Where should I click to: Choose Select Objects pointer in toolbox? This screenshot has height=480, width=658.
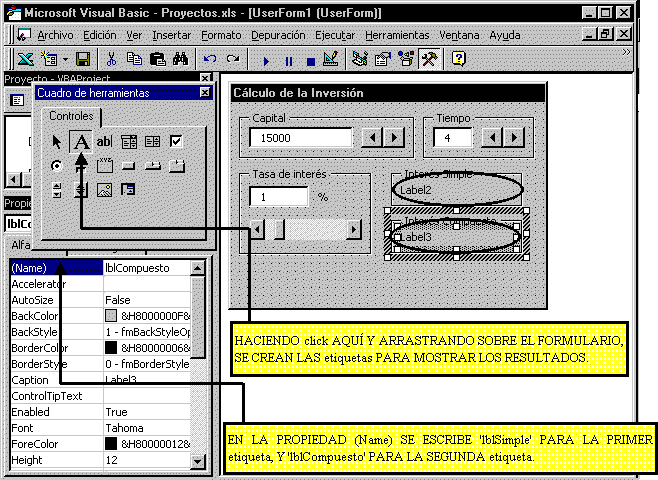click(57, 142)
